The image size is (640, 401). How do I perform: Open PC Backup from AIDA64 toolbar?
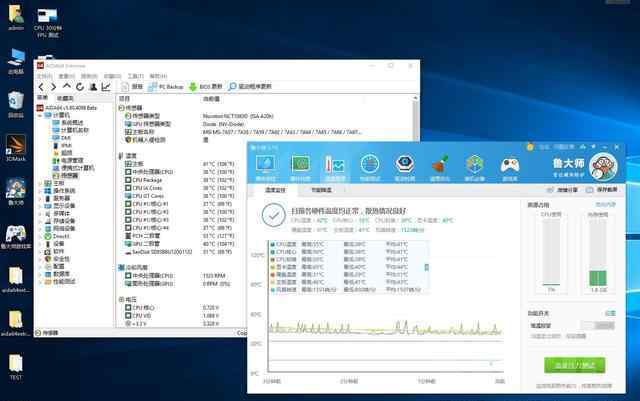(165, 87)
